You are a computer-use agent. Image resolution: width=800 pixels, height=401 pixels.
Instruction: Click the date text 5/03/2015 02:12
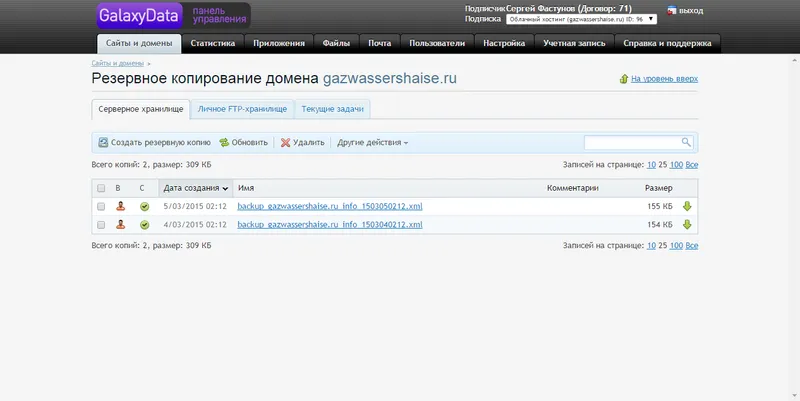tap(195, 206)
